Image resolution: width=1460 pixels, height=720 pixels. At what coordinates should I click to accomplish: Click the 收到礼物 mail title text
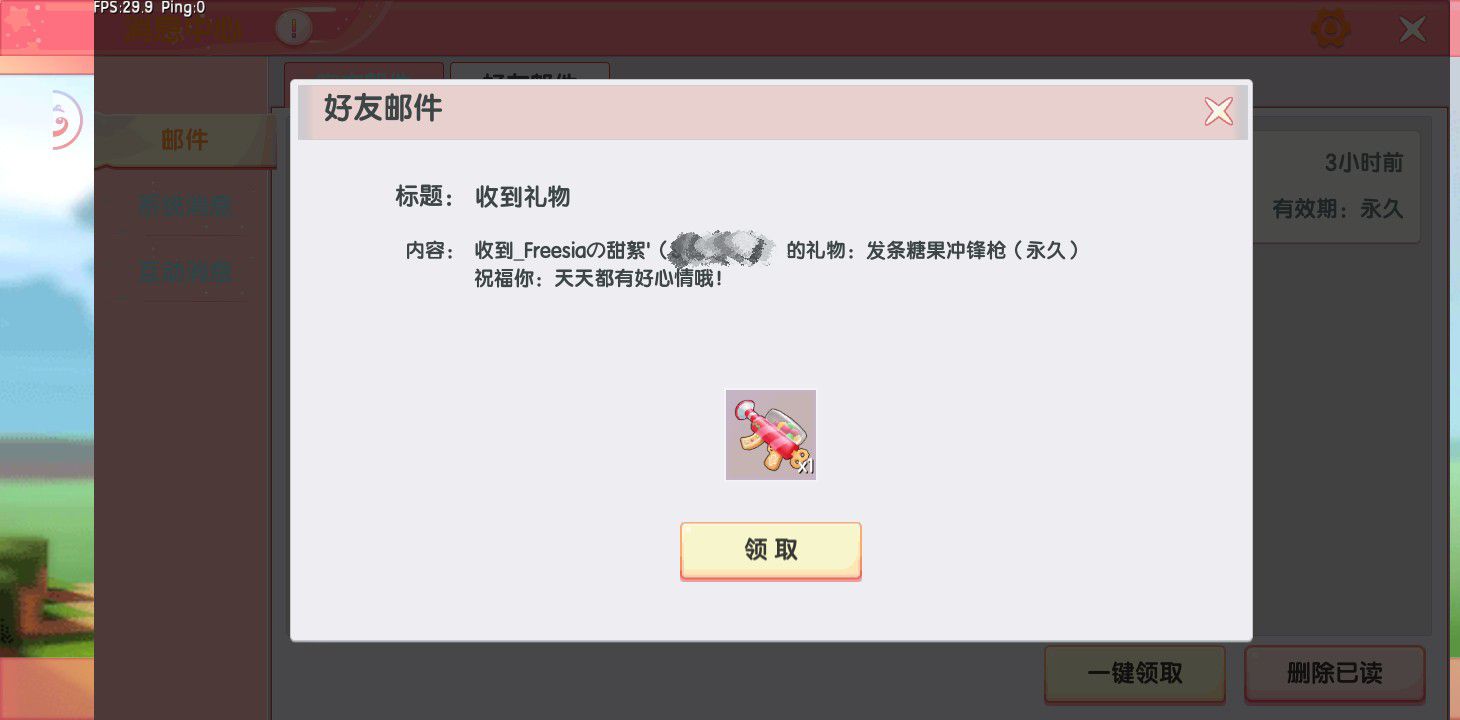[523, 197]
